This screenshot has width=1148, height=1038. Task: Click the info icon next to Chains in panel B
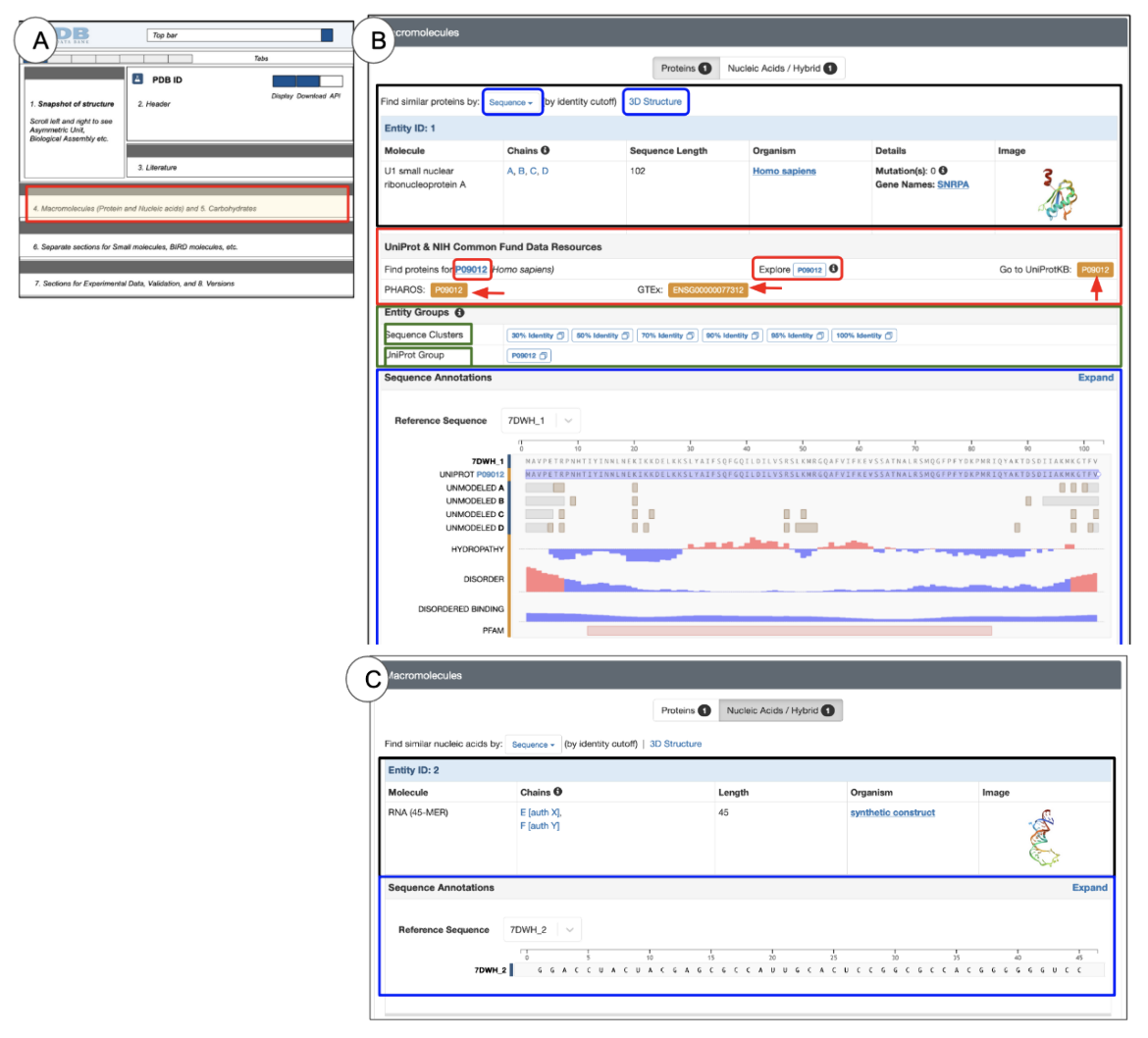545,151
